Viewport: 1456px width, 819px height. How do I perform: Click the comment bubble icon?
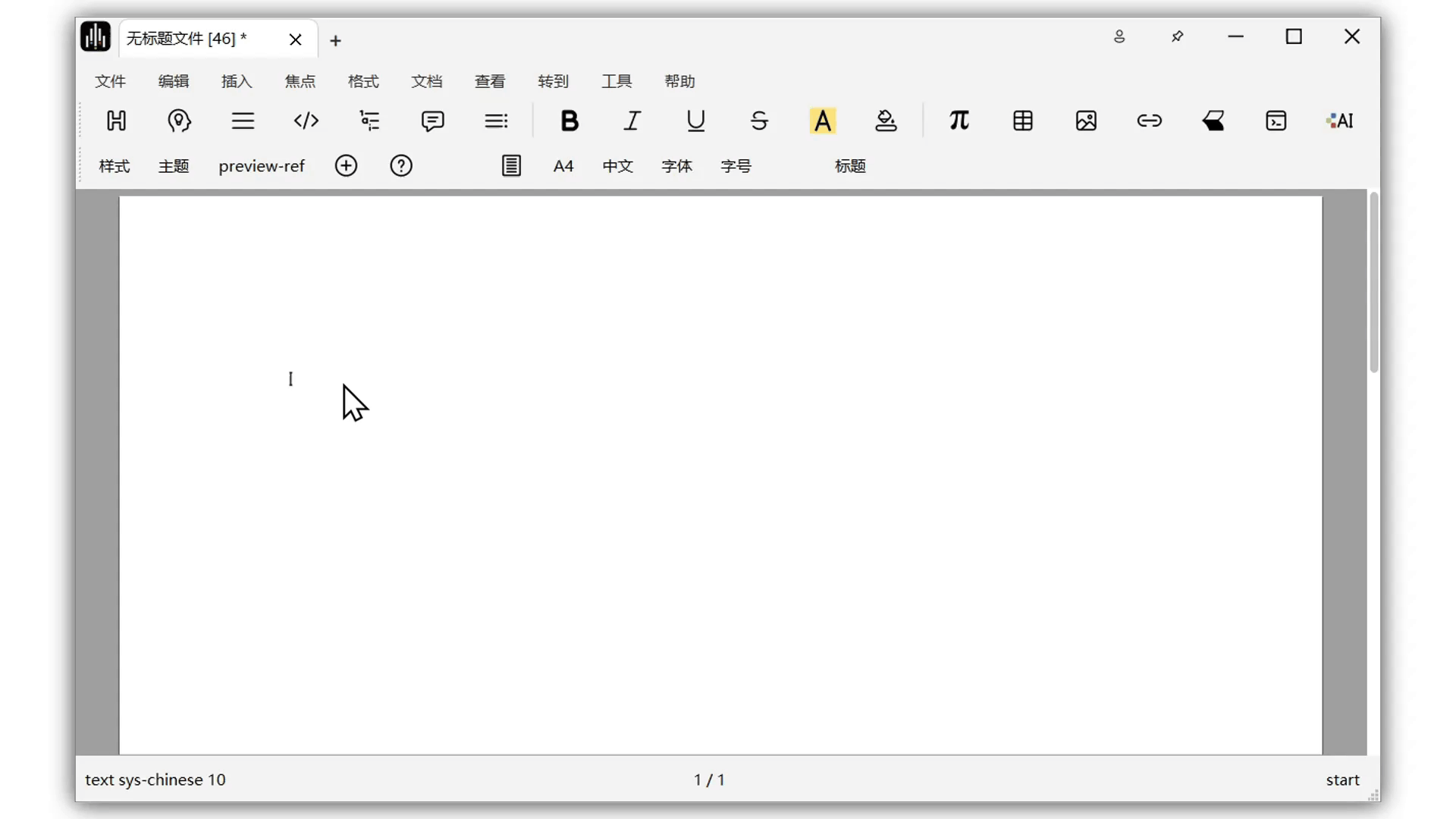[x=432, y=121]
